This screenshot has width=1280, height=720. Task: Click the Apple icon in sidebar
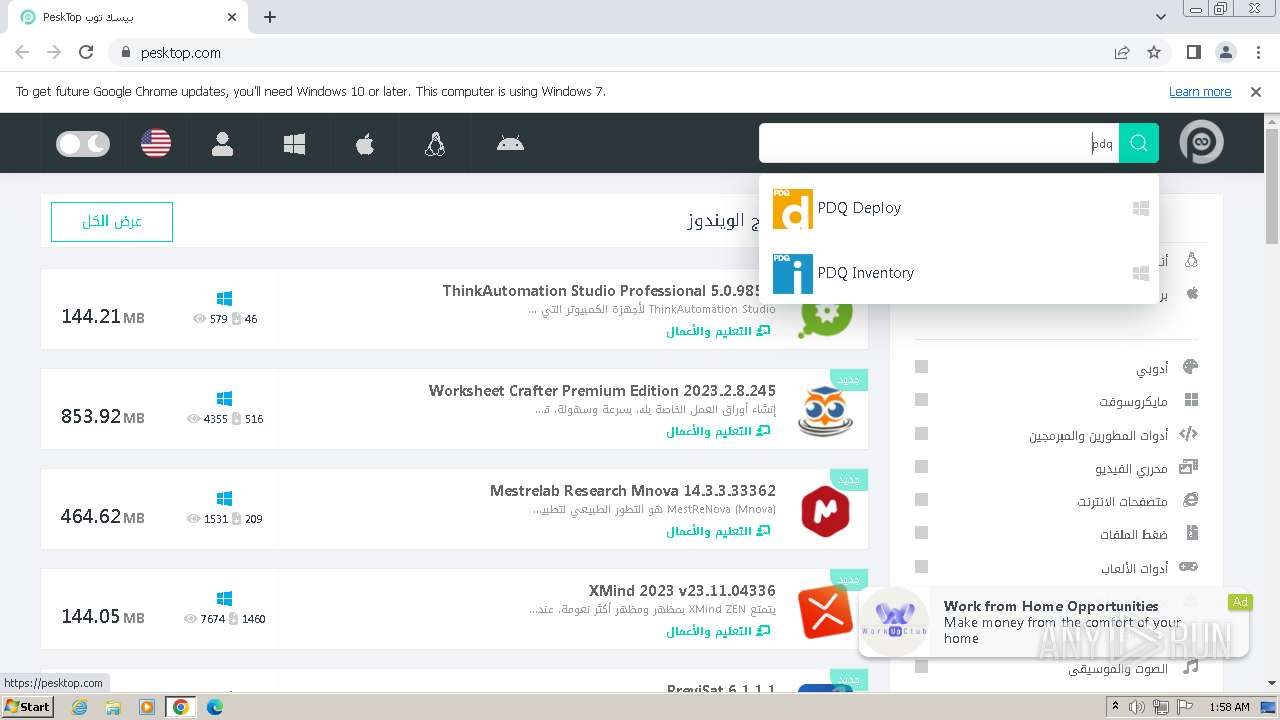[1191, 293]
